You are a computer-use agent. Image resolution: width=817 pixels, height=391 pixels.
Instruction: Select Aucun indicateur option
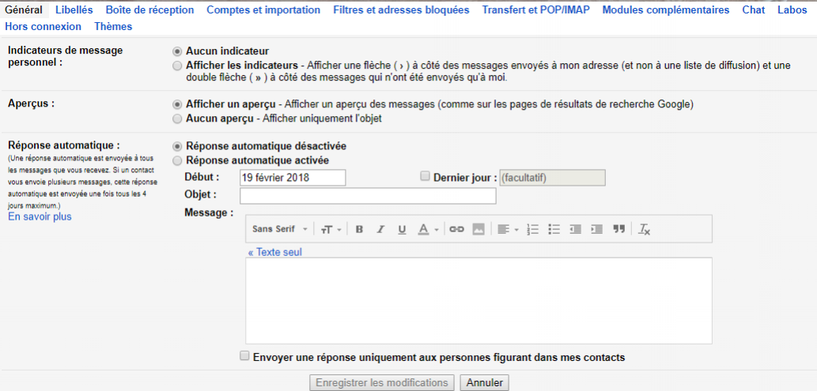[178, 52]
